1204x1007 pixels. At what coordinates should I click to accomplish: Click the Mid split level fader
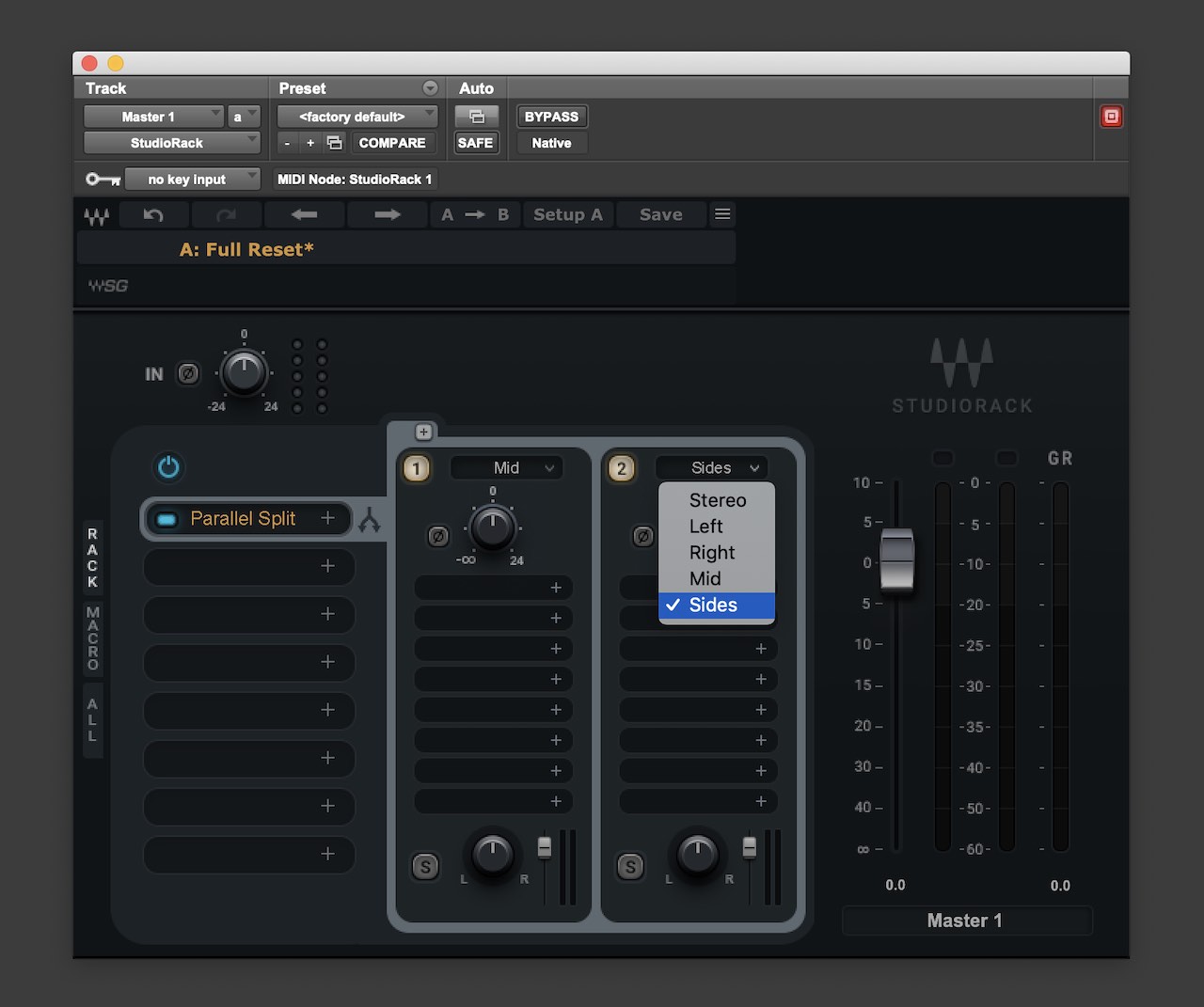click(x=545, y=847)
